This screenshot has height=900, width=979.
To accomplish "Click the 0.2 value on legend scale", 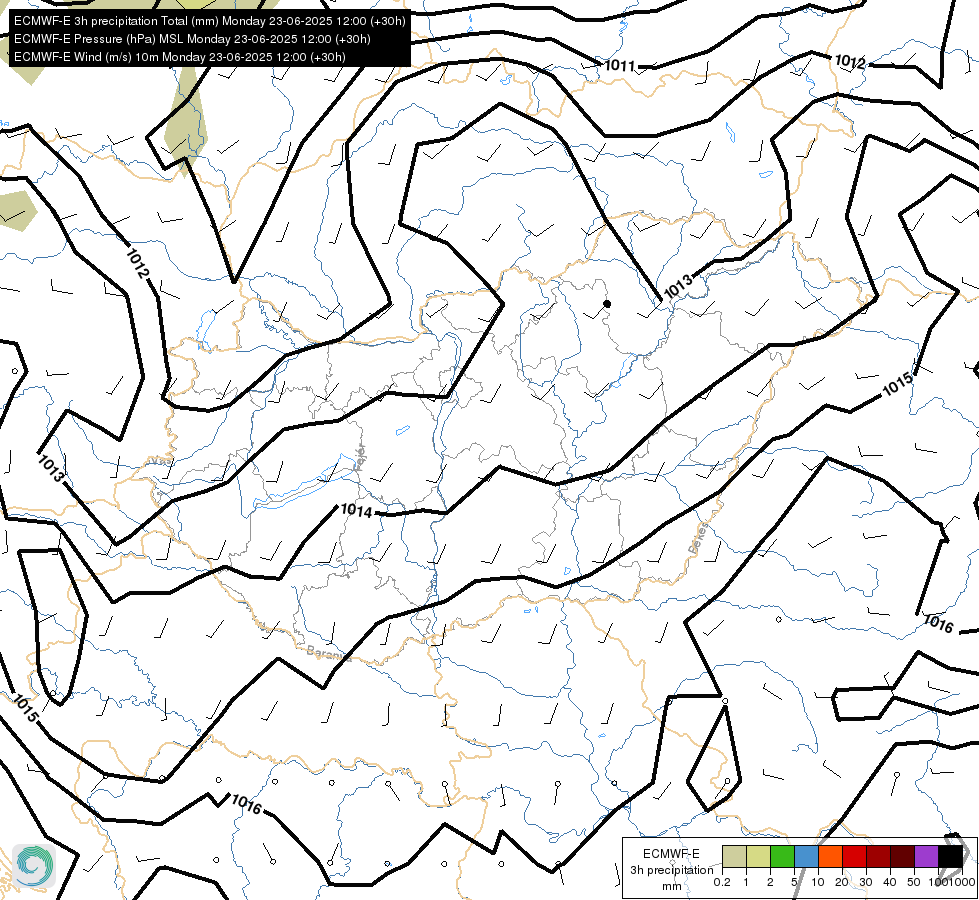I will coord(722,882).
